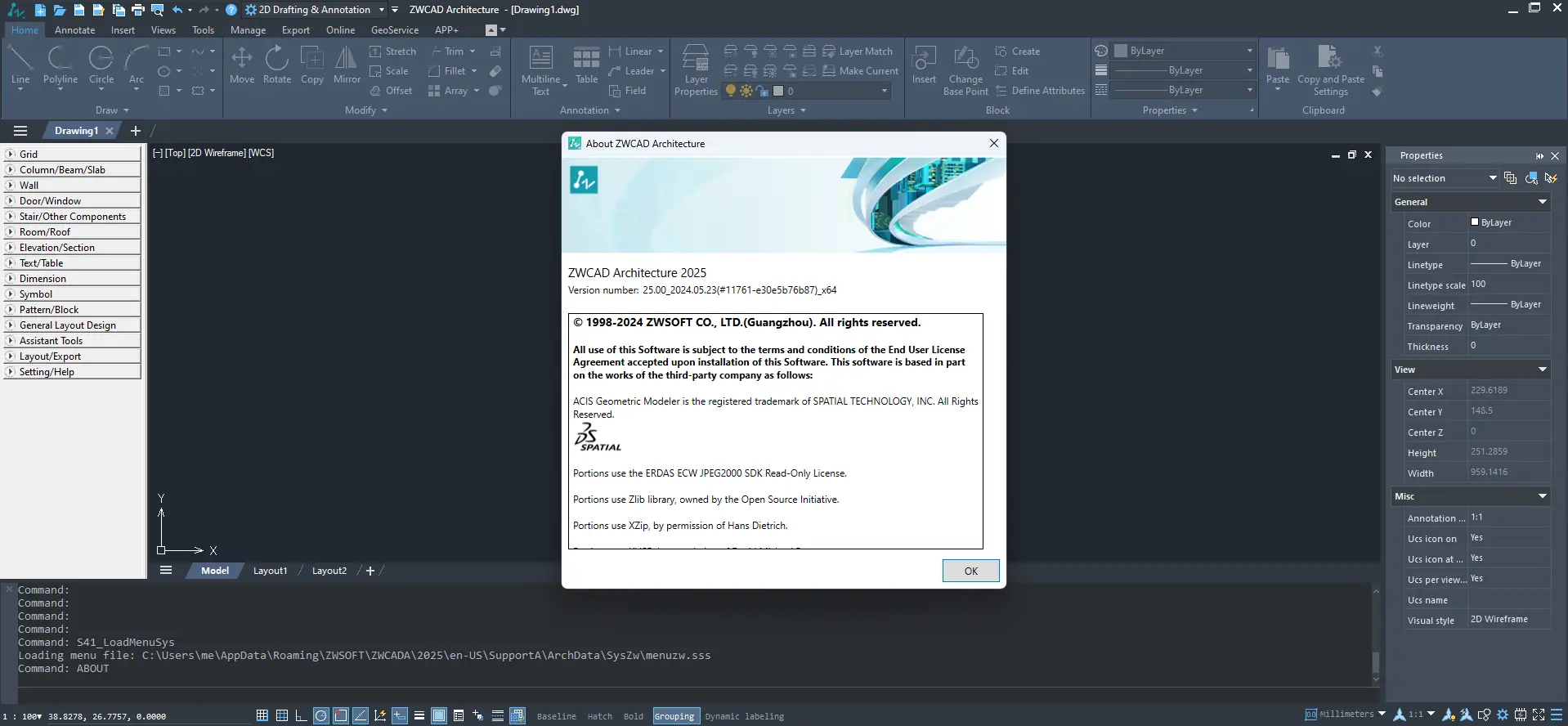Image resolution: width=1568 pixels, height=726 pixels.
Task: Choose the Arc drawing tool
Action: 137,65
